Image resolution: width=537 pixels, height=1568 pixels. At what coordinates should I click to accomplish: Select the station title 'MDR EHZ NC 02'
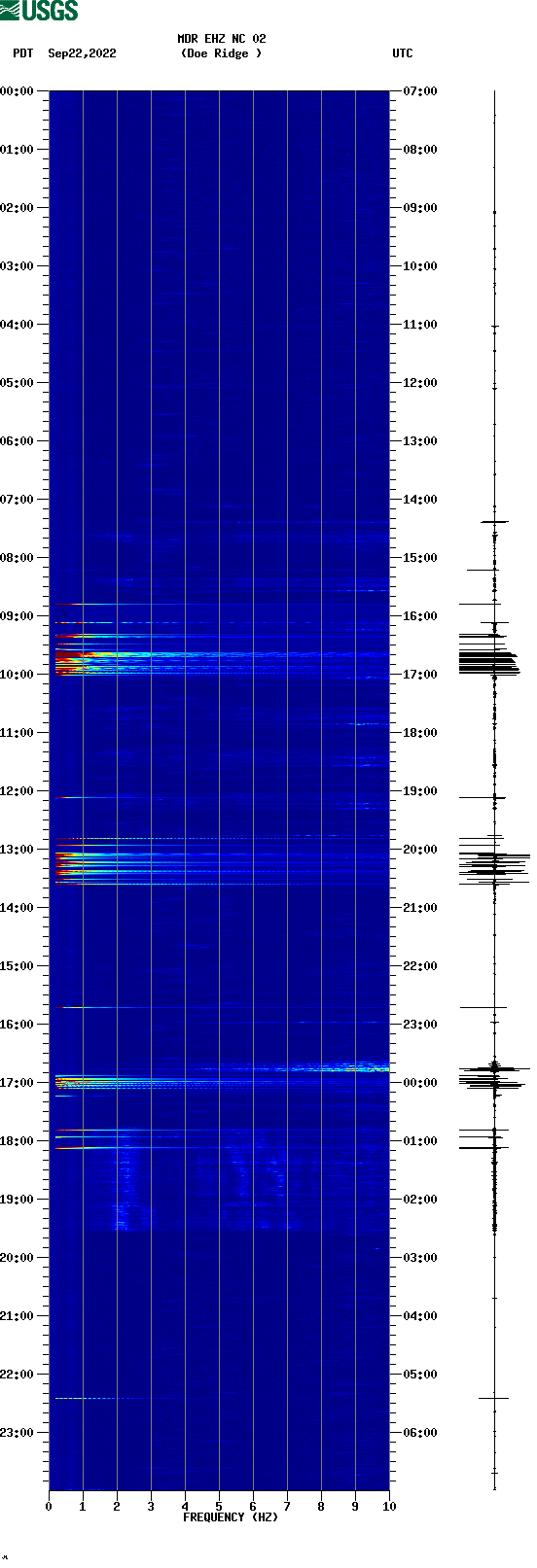[222, 39]
